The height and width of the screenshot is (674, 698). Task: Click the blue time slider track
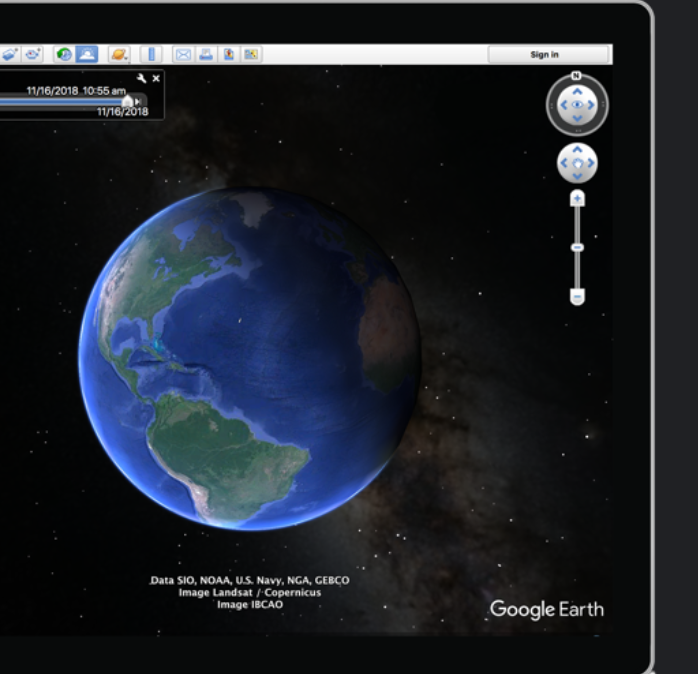coord(61,102)
